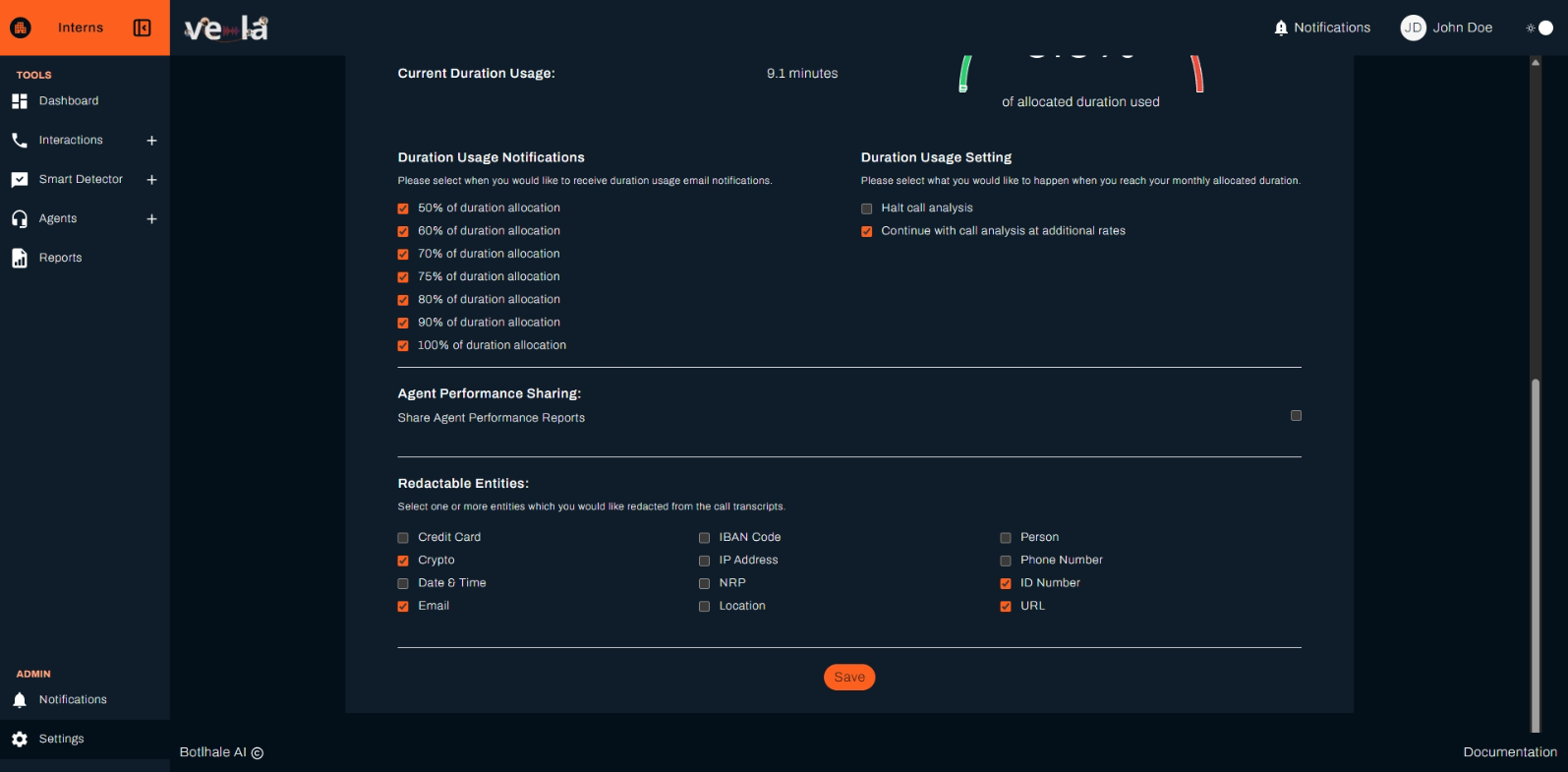The height and width of the screenshot is (772, 1568).
Task: Click the admin Notifications bell icon in sidebar
Action: pyautogui.click(x=20, y=700)
